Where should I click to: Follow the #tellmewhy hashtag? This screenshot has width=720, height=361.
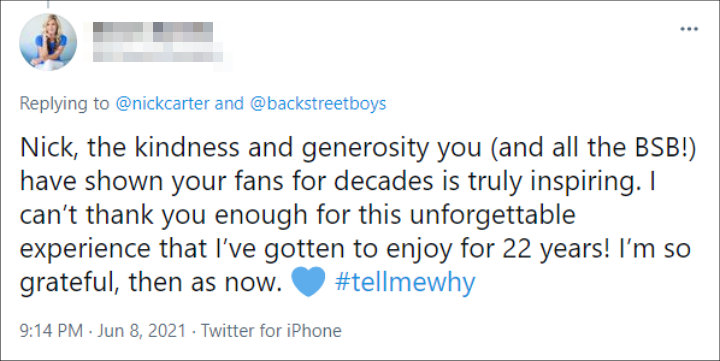(405, 282)
